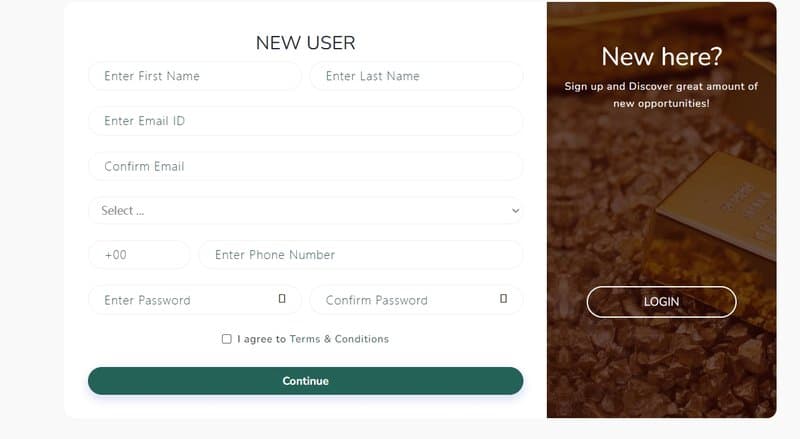
Task: Click the 'I agree to' label text
Action: point(261,339)
